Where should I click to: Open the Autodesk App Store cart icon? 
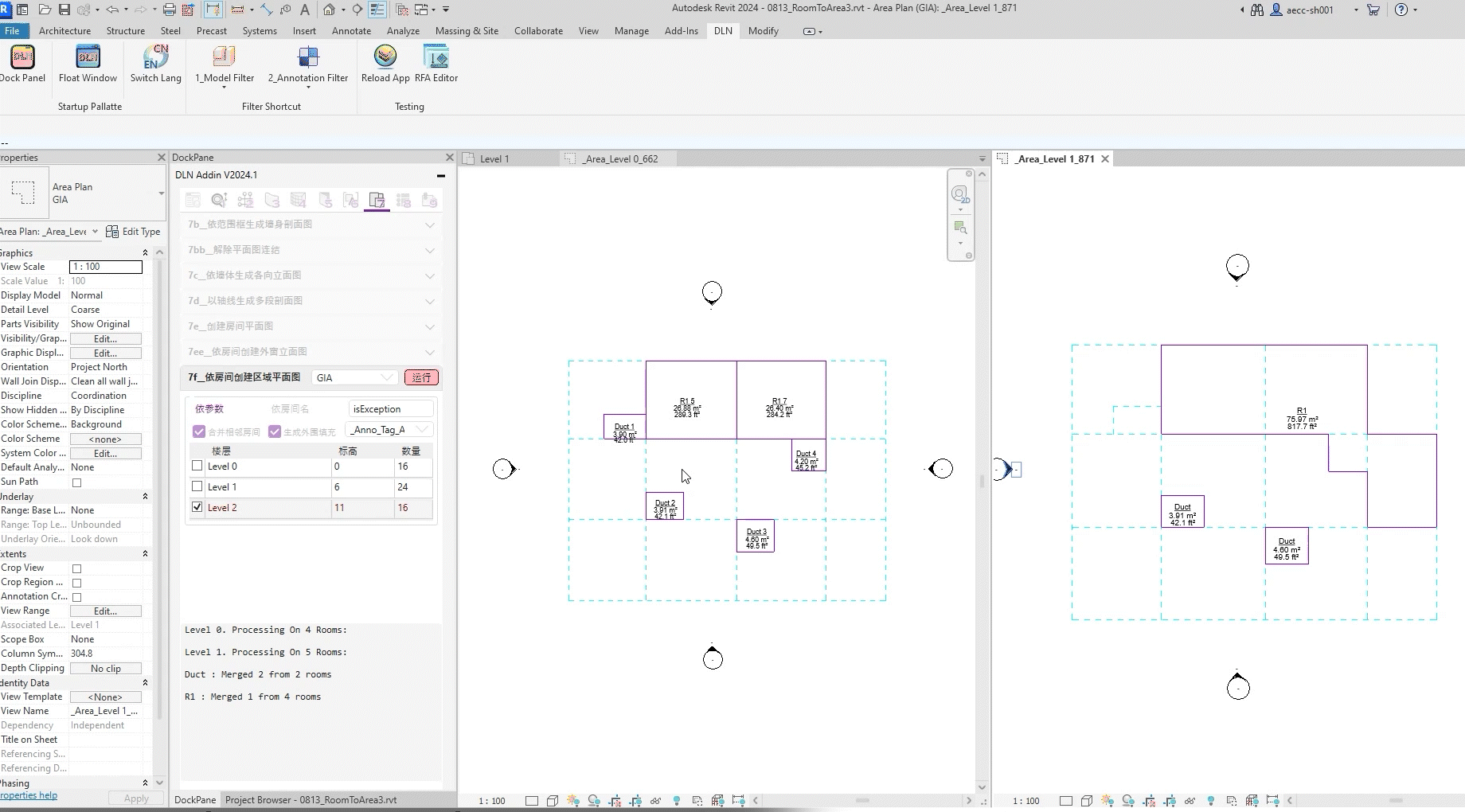[1373, 10]
